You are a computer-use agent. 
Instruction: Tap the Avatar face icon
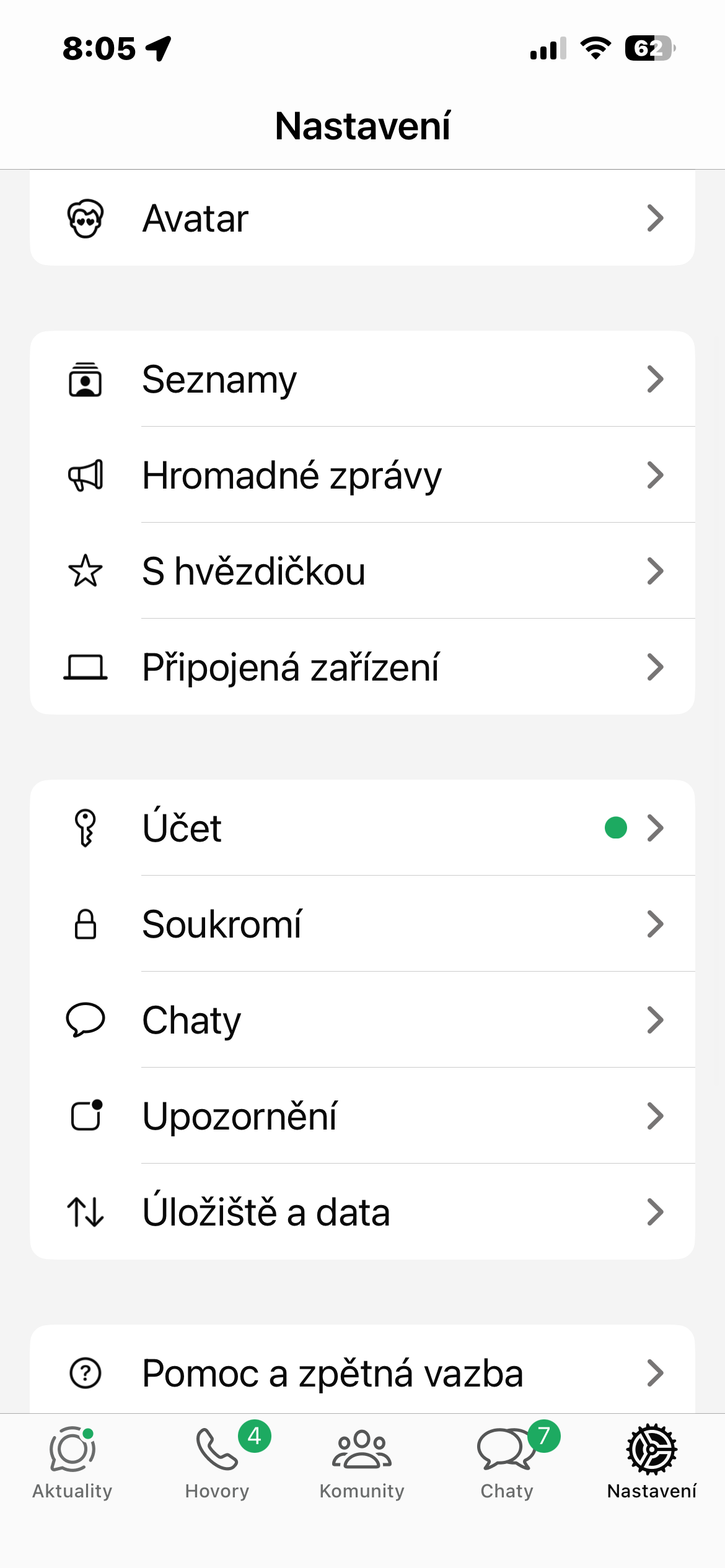[86, 219]
